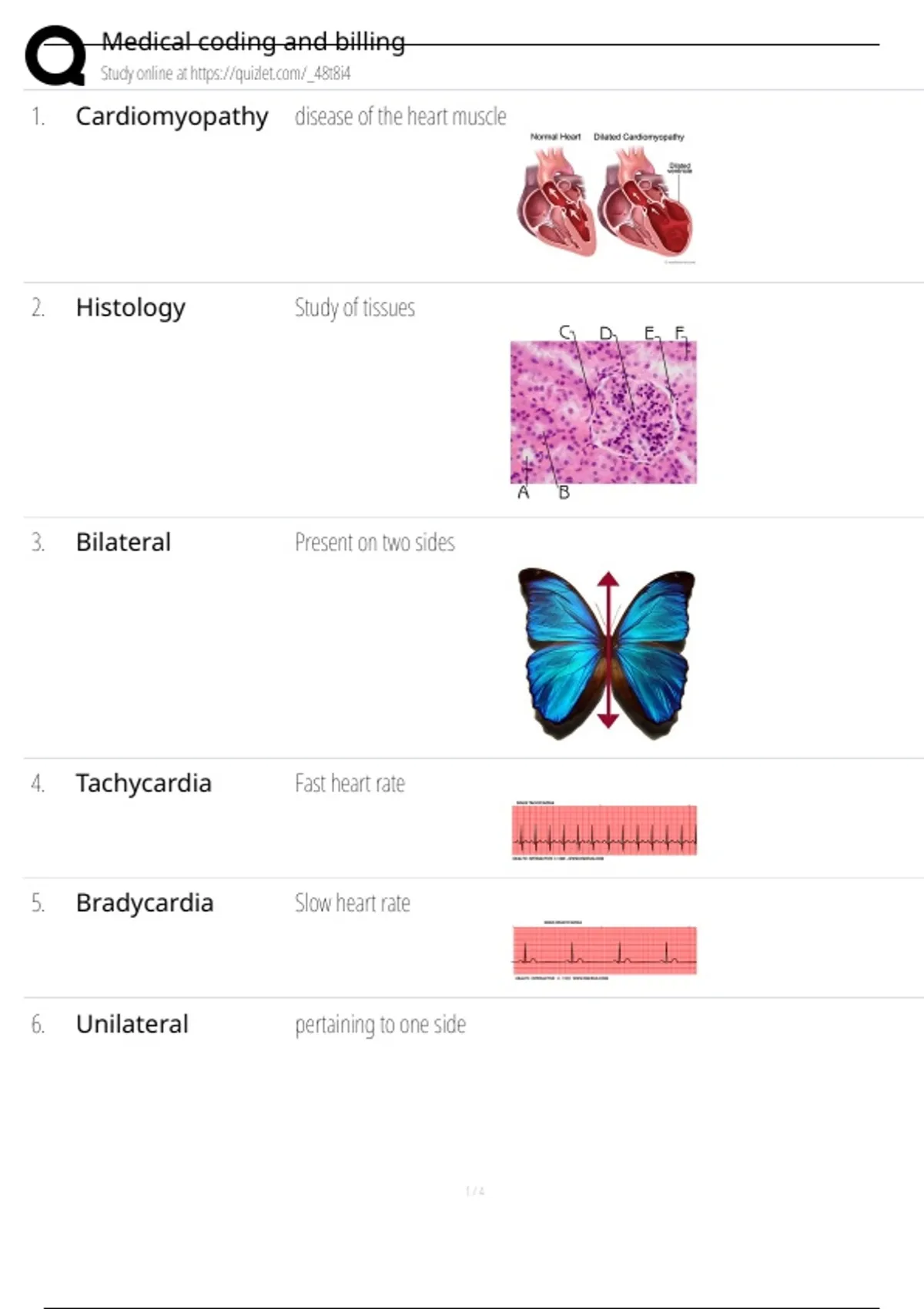Open the dilated cardiomyopathy heart image
924x1309 pixels.
click(x=605, y=199)
